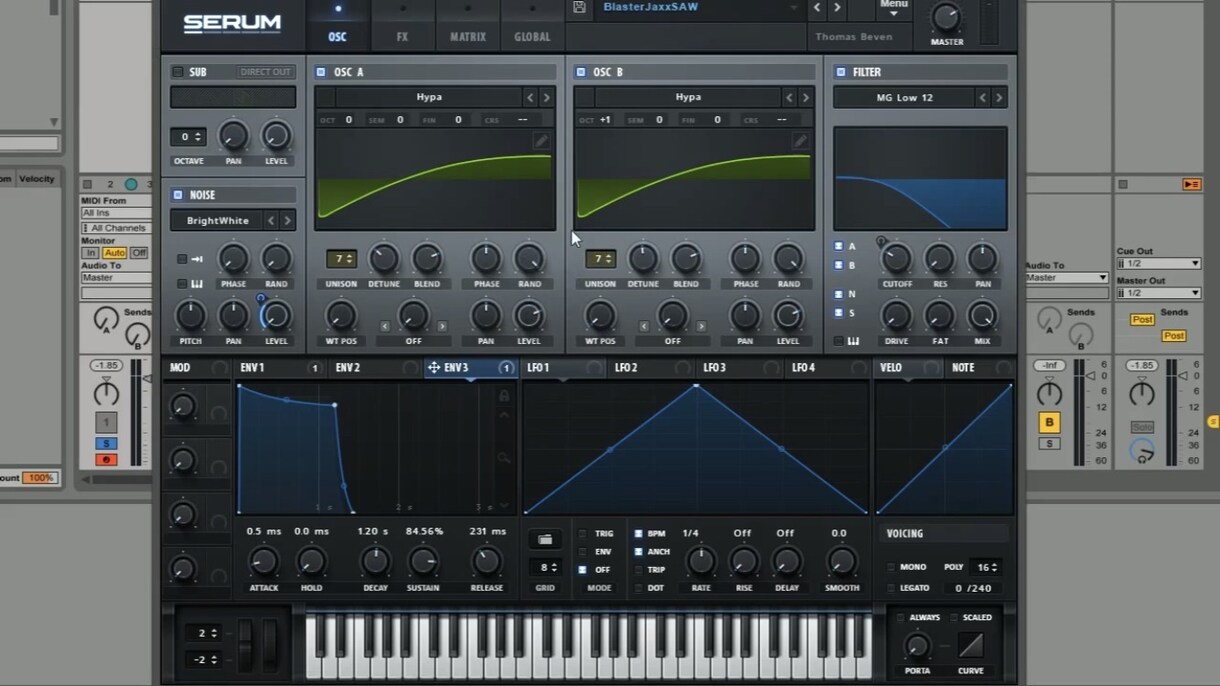Select previous OSC A wavetable arrow

(530, 97)
